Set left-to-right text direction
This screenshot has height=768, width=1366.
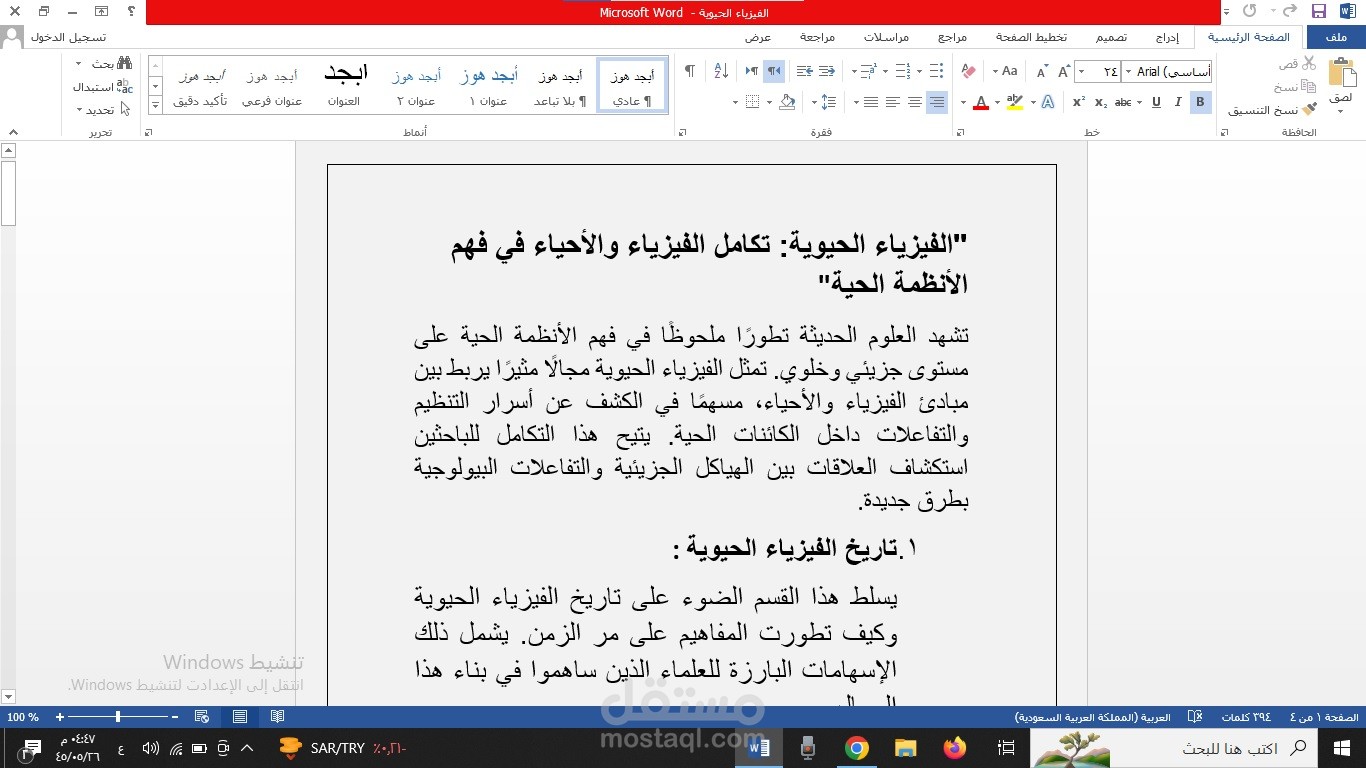[752, 71]
